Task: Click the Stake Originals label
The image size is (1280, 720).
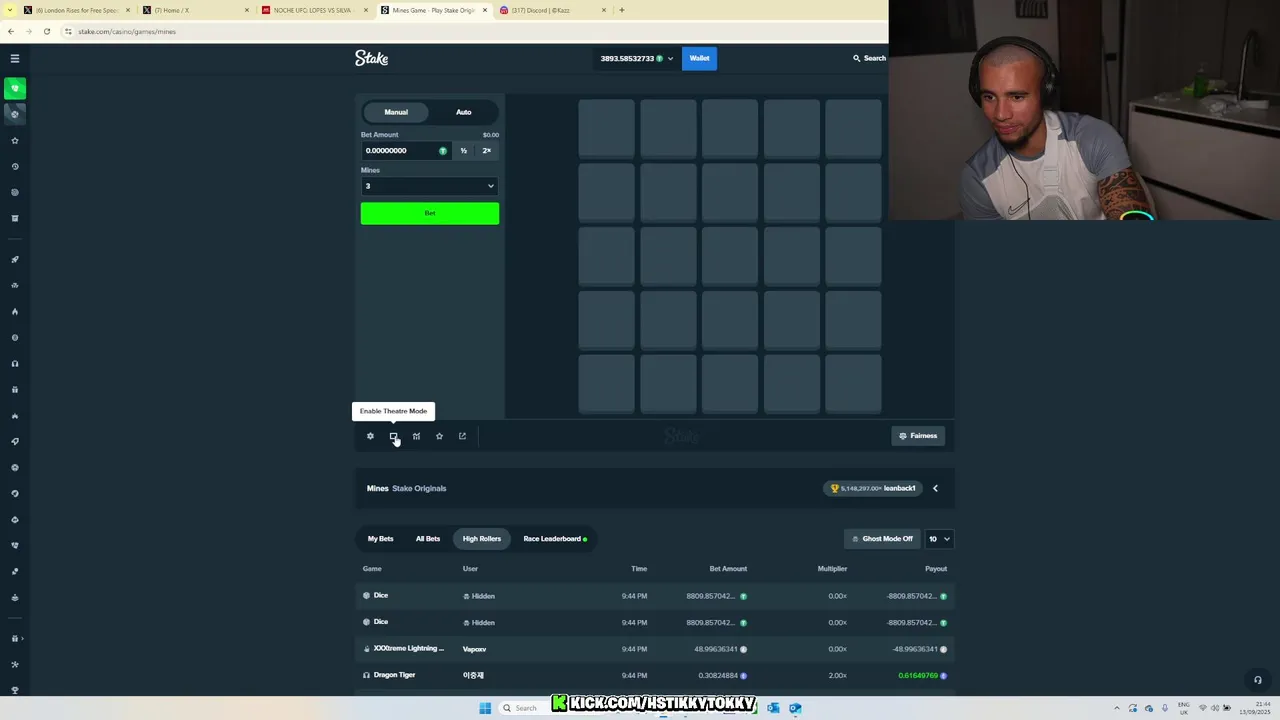Action: pos(419,488)
